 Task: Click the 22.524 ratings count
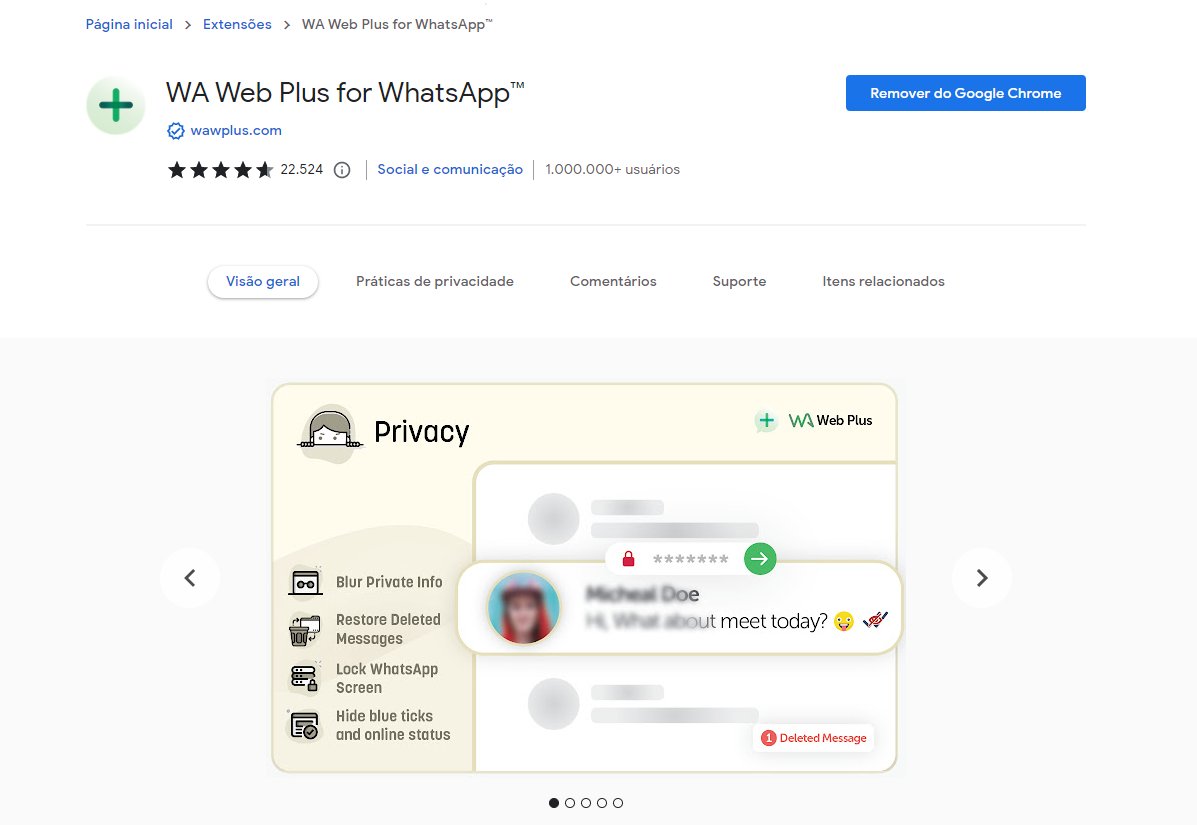click(302, 169)
